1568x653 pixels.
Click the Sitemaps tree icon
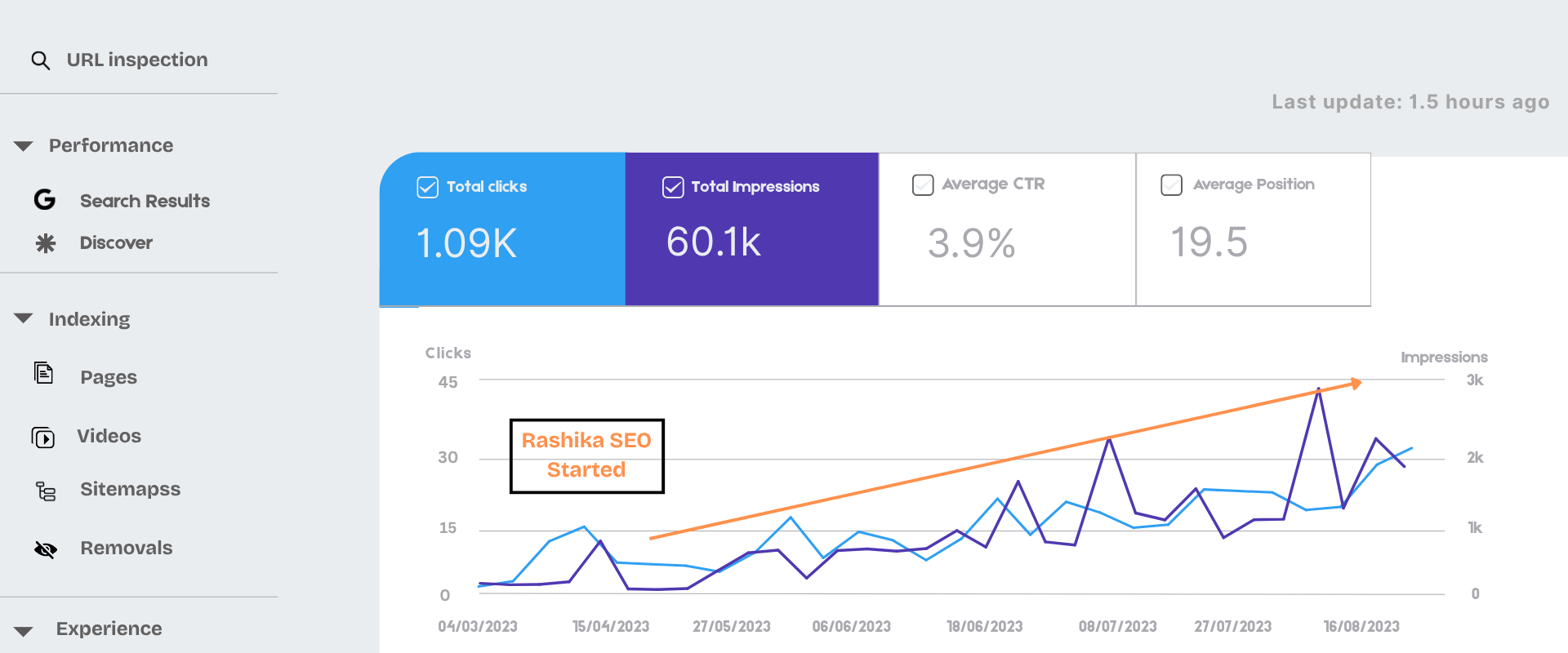tap(46, 491)
